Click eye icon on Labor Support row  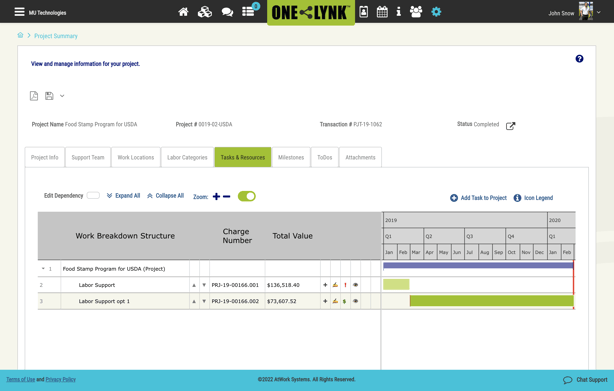pos(355,285)
